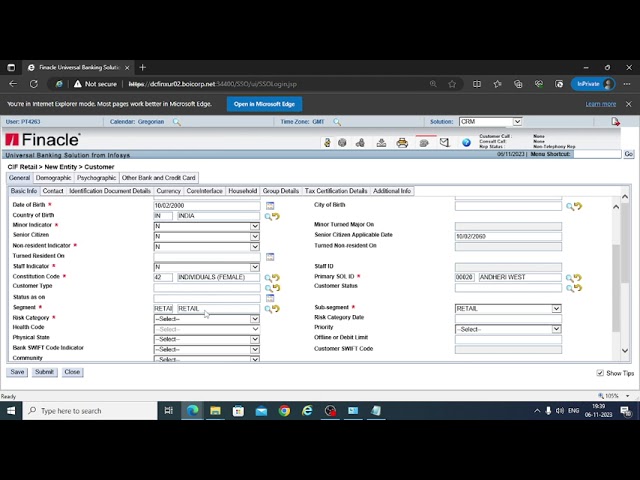The height and width of the screenshot is (480, 640).
Task: Open the Currency sub-tab
Action: 168,191
